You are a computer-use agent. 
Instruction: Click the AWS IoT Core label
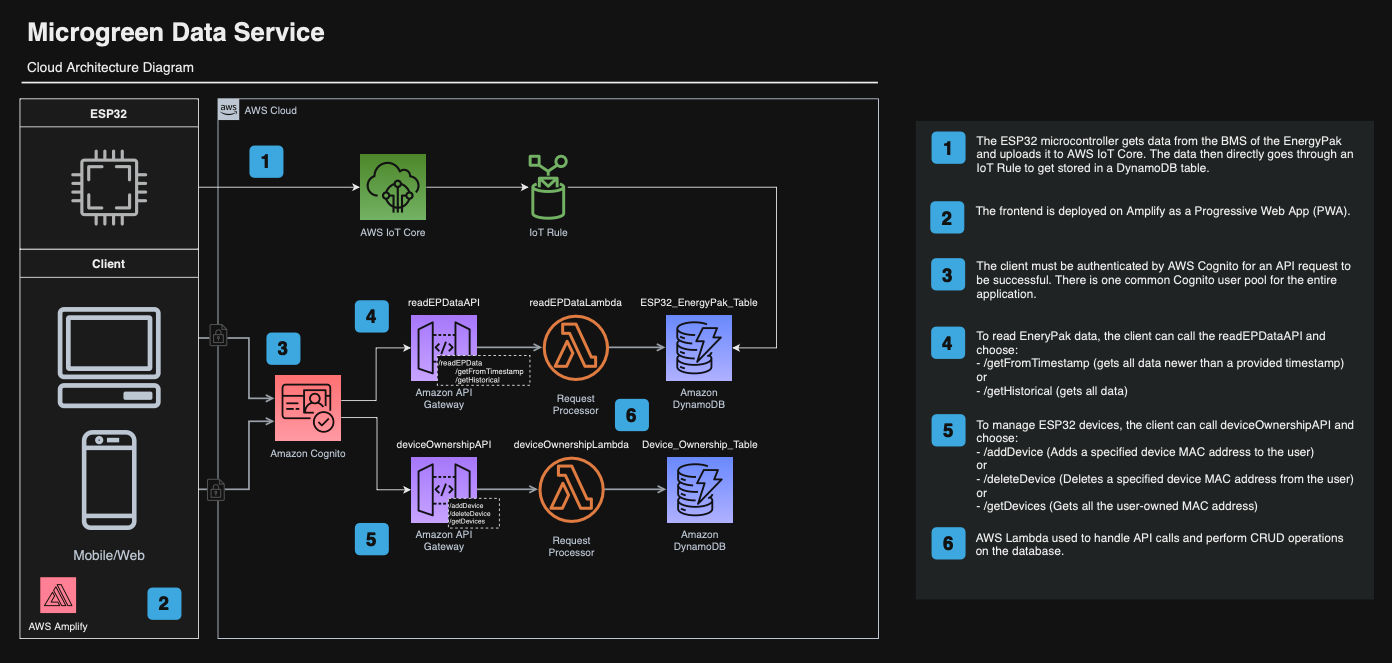click(x=393, y=232)
